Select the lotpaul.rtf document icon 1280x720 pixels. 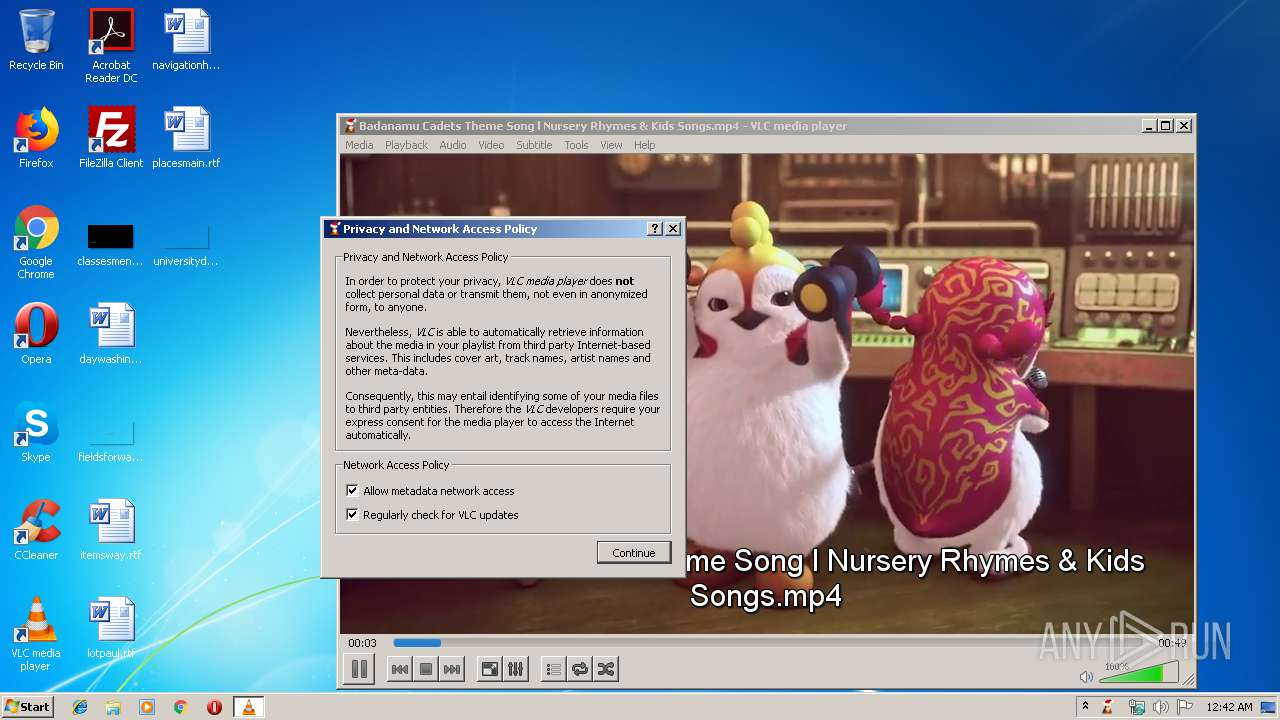[111, 628]
